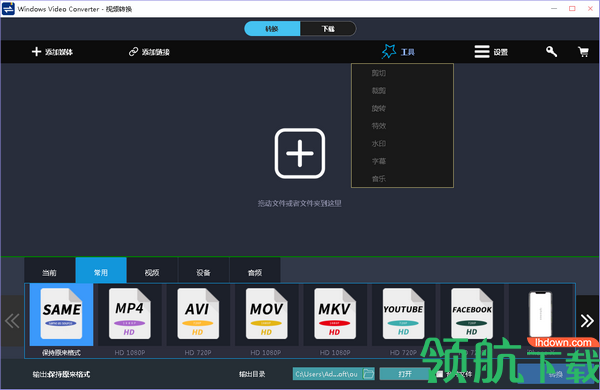
Task: Select 音乐 from the tools menu
Action: pyautogui.click(x=379, y=178)
